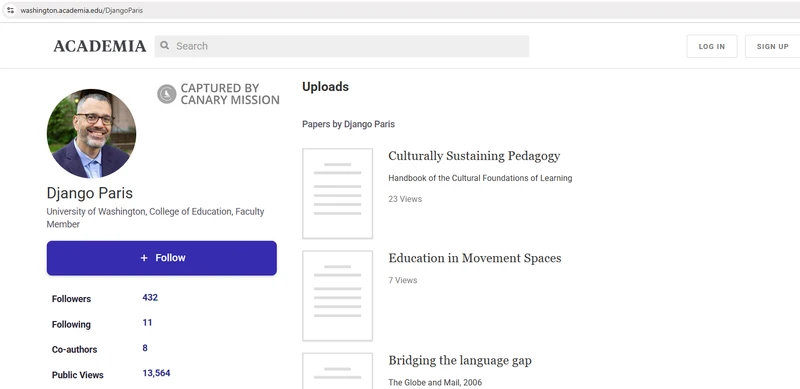Click the browser address bar URL

pyautogui.click(x=82, y=10)
